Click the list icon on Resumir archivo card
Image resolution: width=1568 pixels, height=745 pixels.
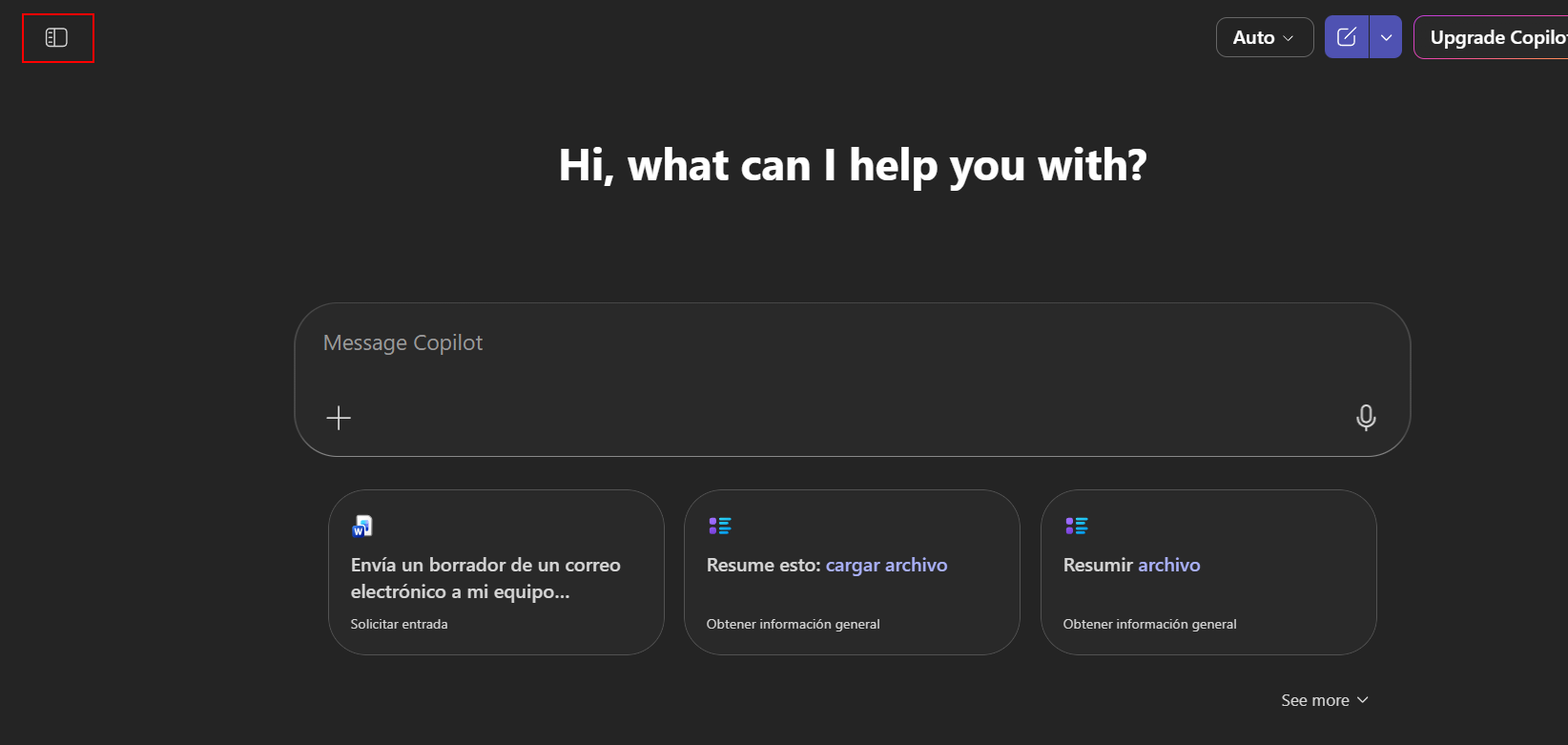point(1076,526)
